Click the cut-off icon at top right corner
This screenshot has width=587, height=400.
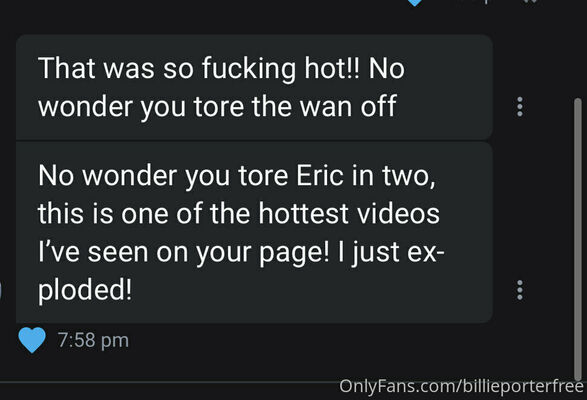click(x=531, y=1)
